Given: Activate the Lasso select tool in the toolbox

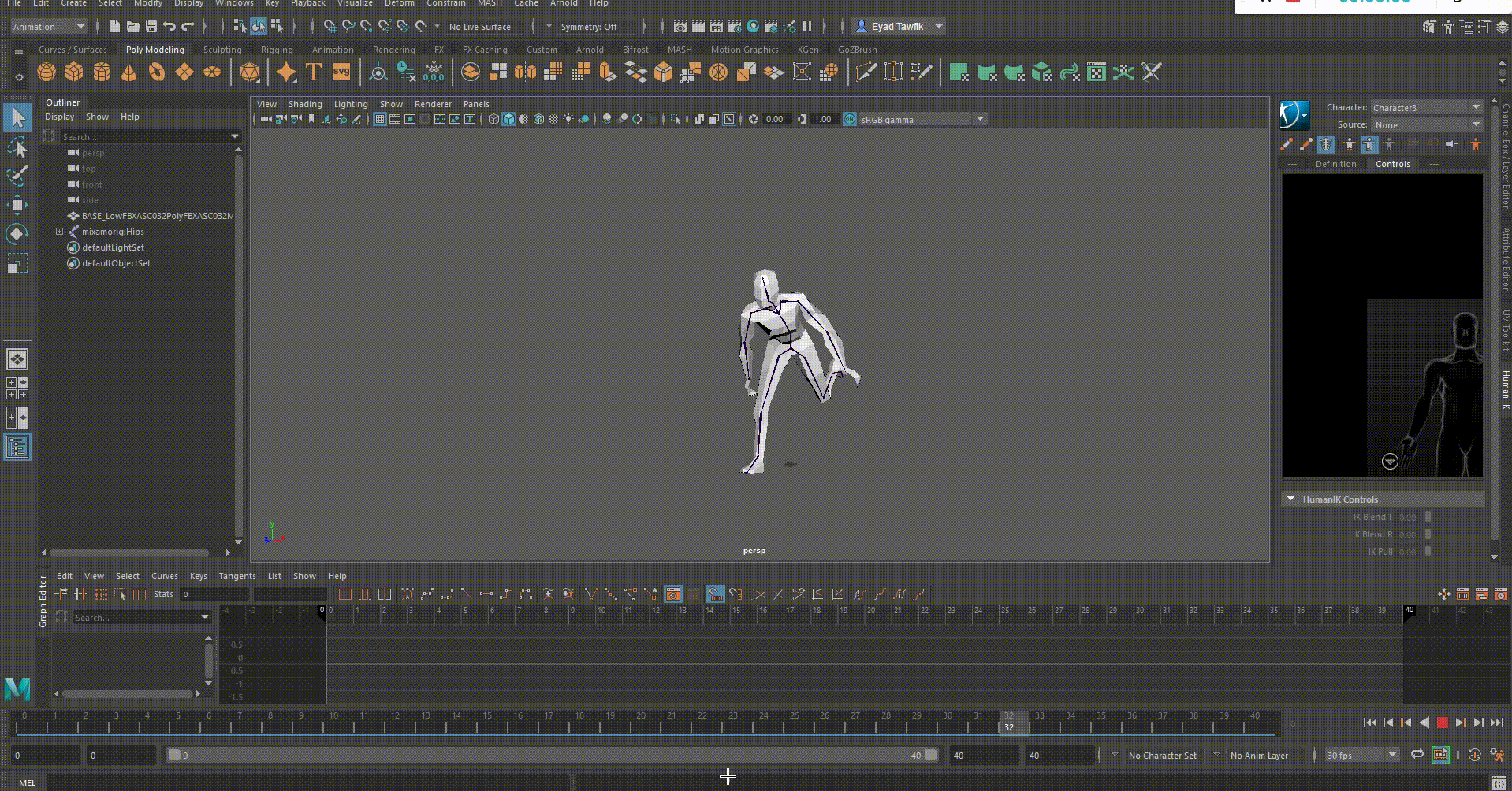Looking at the screenshot, I should click(x=17, y=147).
